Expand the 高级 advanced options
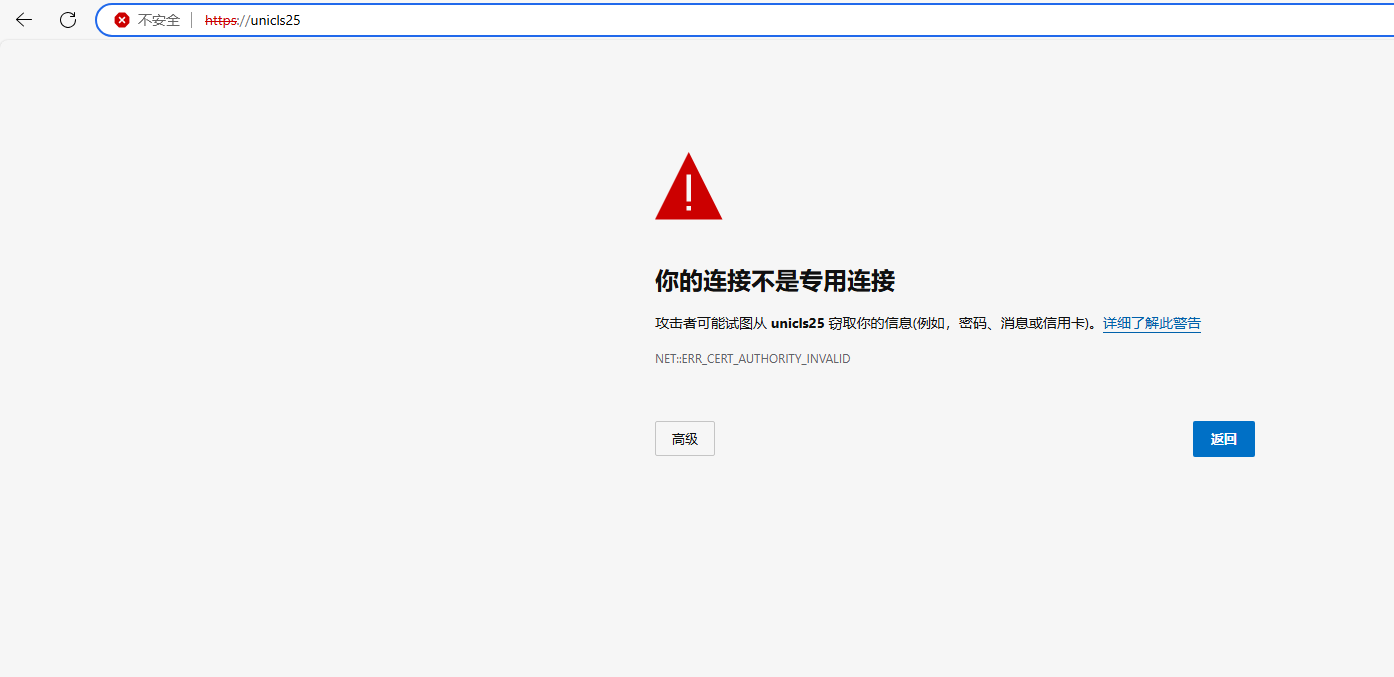Screen dimensions: 1394x677 685,439
